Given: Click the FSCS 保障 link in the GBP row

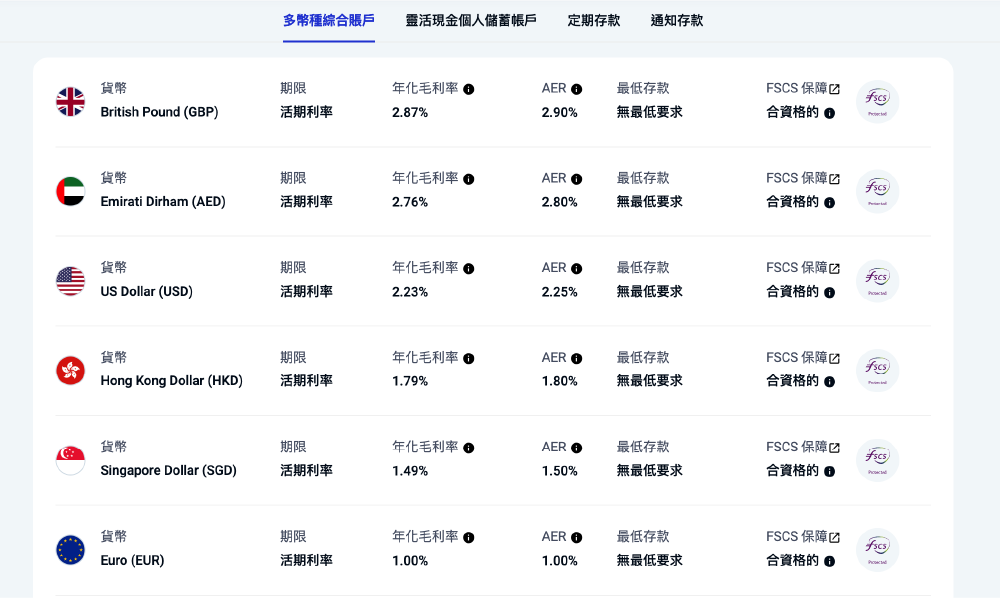Looking at the screenshot, I should [795, 88].
